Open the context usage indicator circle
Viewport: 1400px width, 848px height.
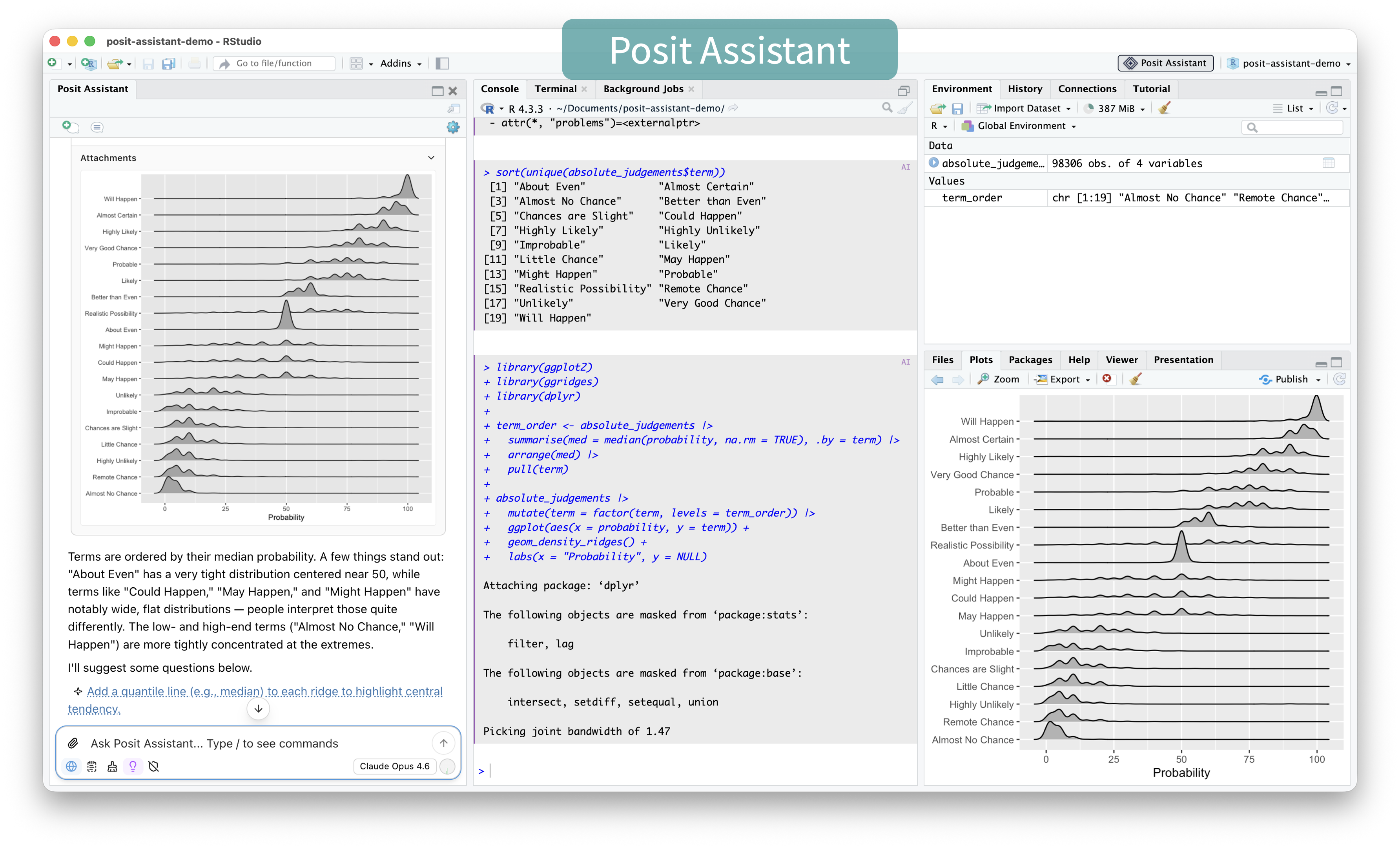(448, 767)
